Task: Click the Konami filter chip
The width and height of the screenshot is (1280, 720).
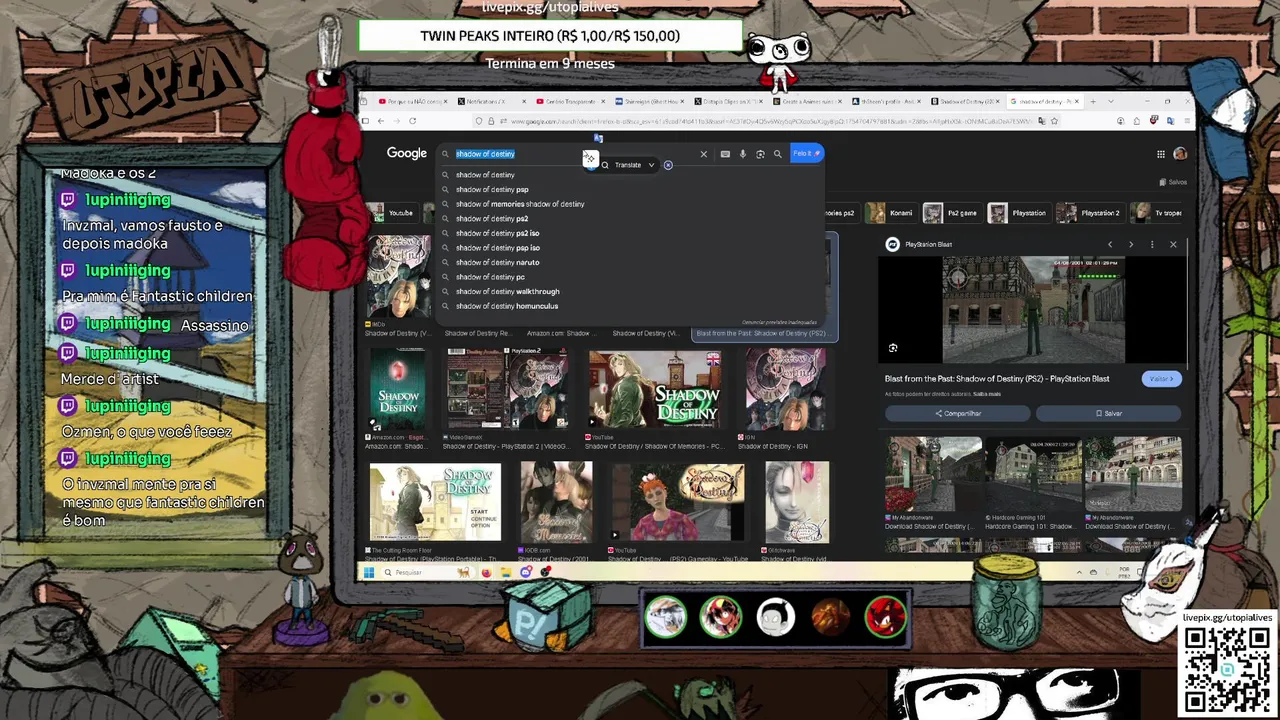Action: click(x=890, y=213)
